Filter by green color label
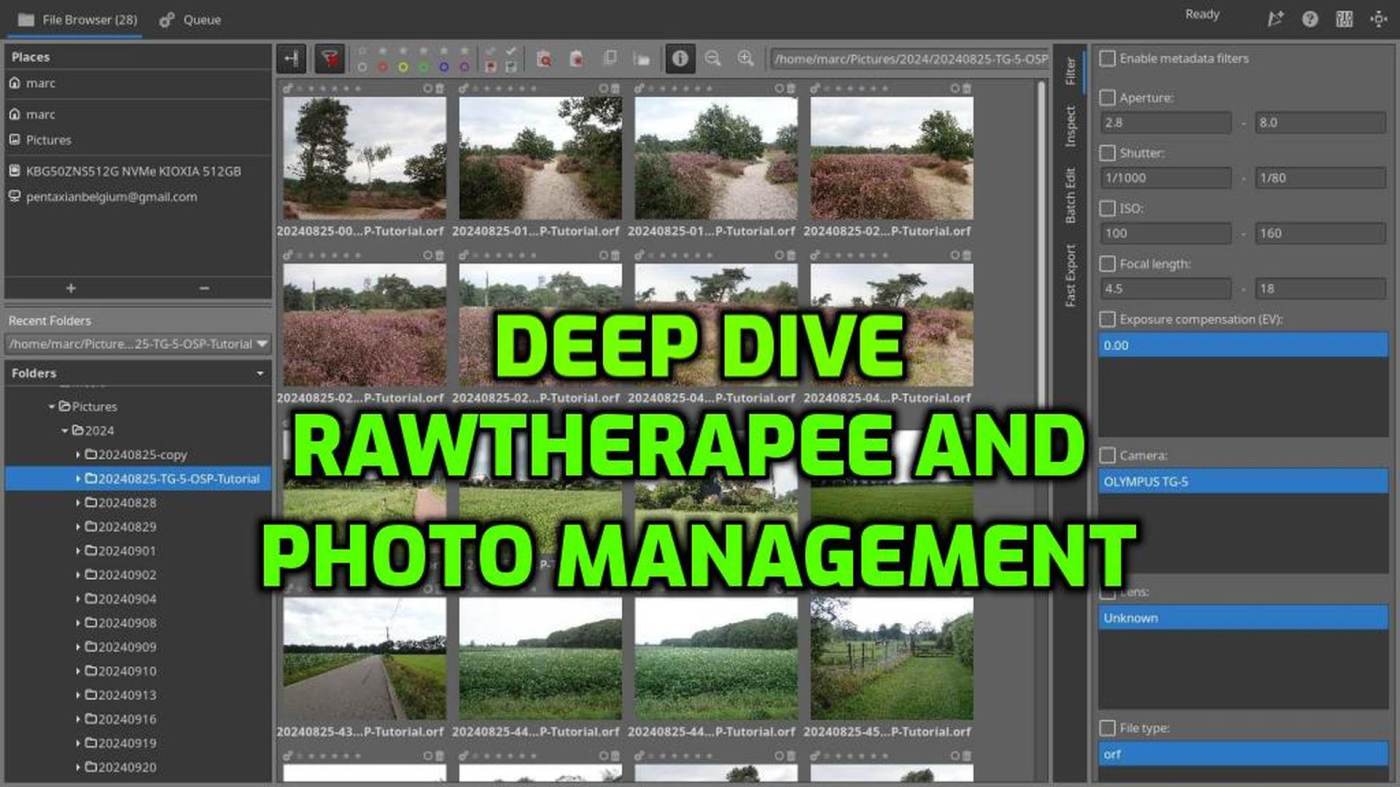Viewport: 1400px width, 787px height. (423, 67)
